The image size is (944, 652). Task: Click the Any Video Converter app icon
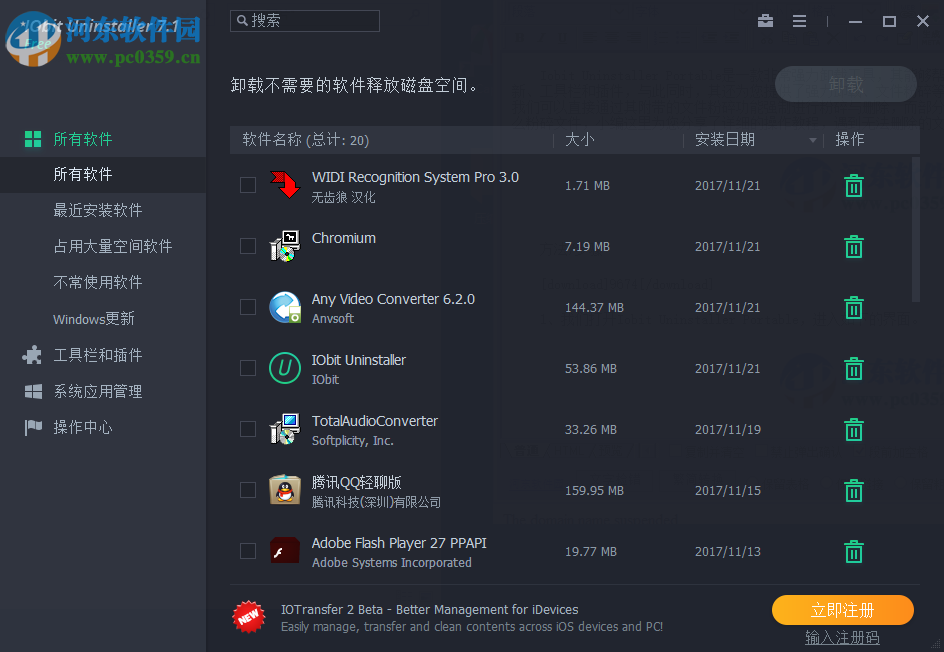pyautogui.click(x=284, y=307)
